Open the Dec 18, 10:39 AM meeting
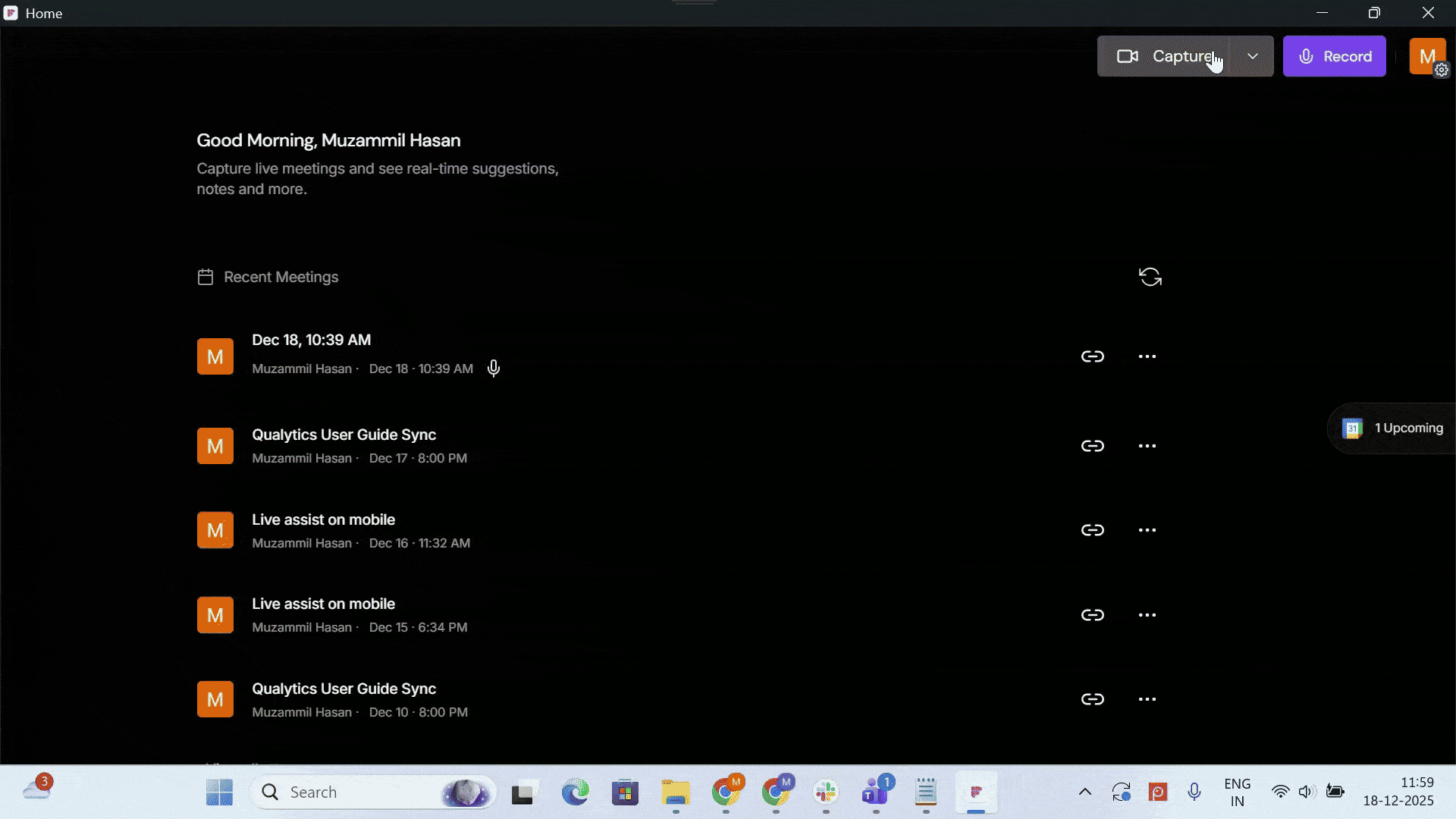Image resolution: width=1456 pixels, height=819 pixels. (x=311, y=340)
